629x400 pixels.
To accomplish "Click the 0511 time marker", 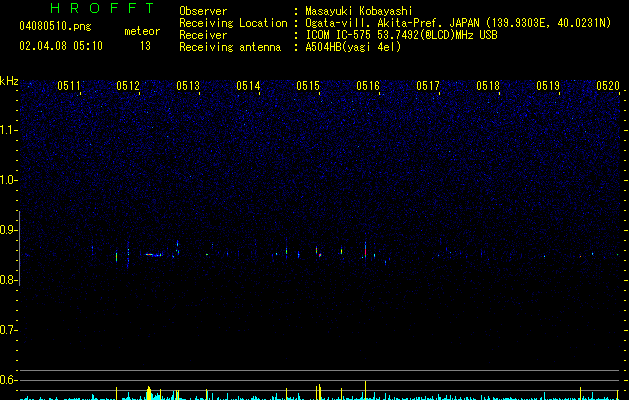I will 69,86.
